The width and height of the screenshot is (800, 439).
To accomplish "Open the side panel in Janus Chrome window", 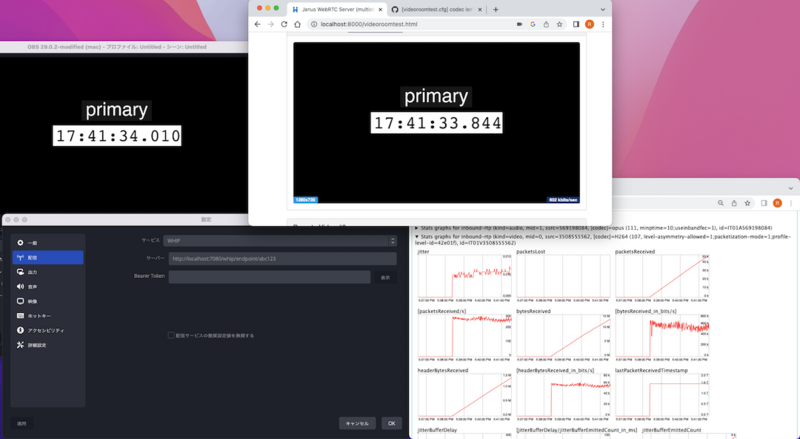I will click(x=576, y=24).
